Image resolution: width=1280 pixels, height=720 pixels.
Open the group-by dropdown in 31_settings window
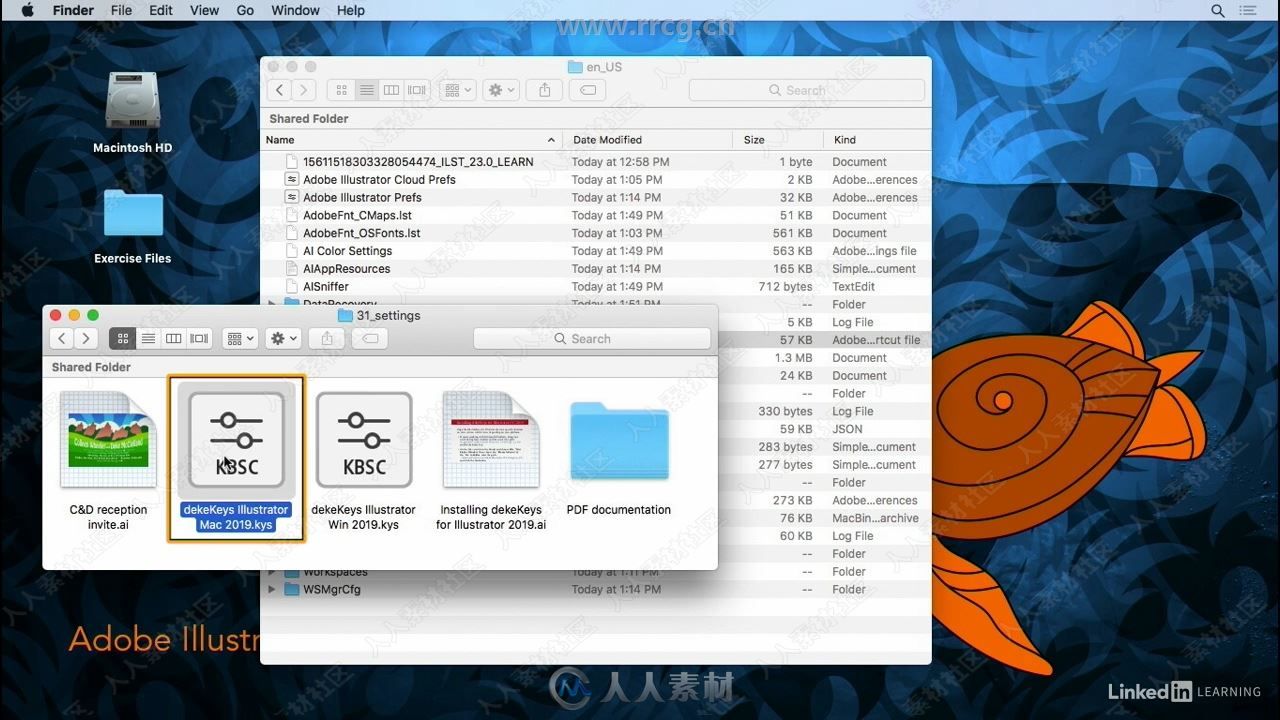(x=240, y=339)
